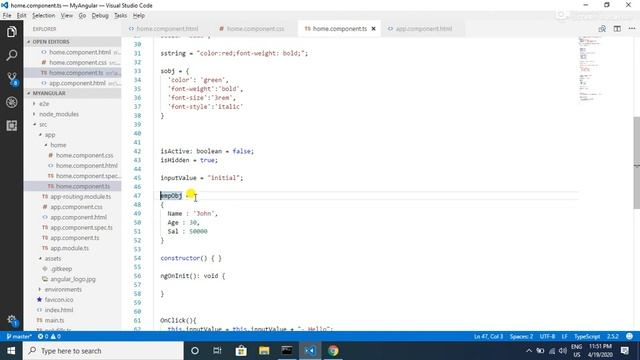
Task: Open the Selection menu
Action: [43, 16]
